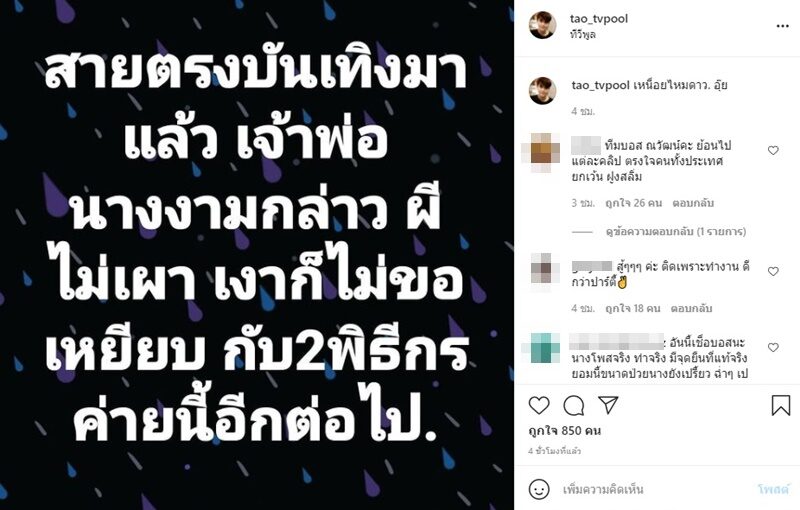Open header profile avatar of tao_tvpool

coord(542,25)
